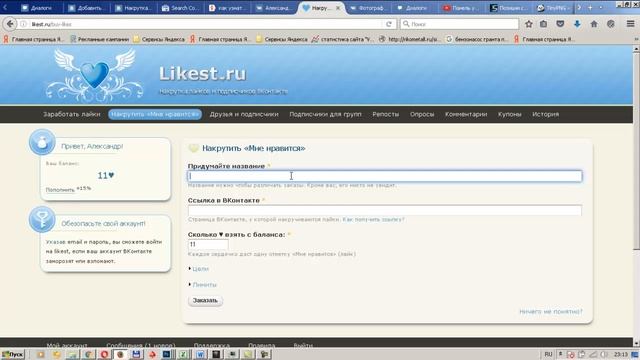Image resolution: width=640 pixels, height=360 pixels.
Task: Bookmark this page with the star icon
Action: click(529, 24)
